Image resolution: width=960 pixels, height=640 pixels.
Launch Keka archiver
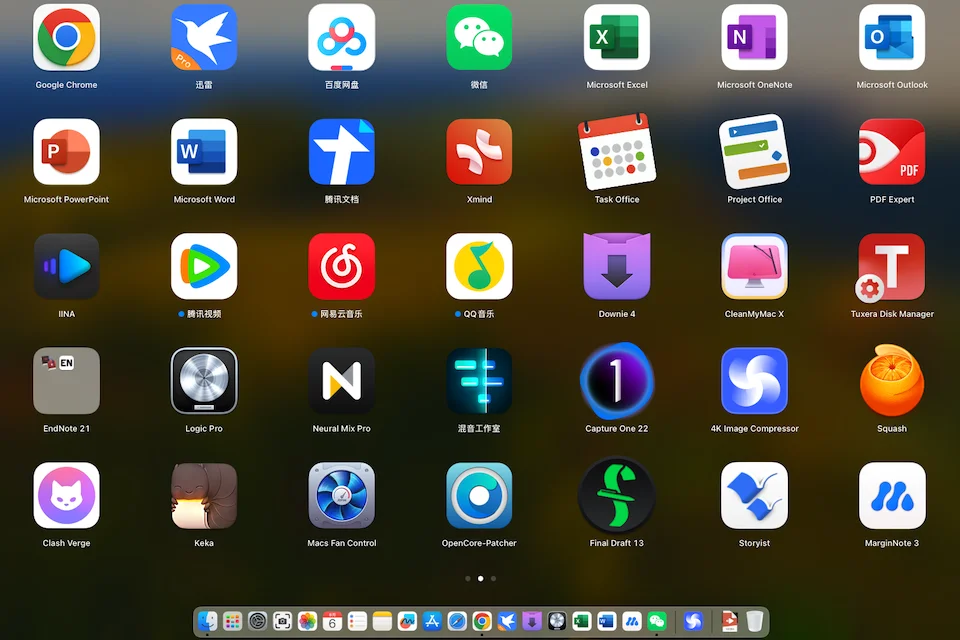(204, 495)
